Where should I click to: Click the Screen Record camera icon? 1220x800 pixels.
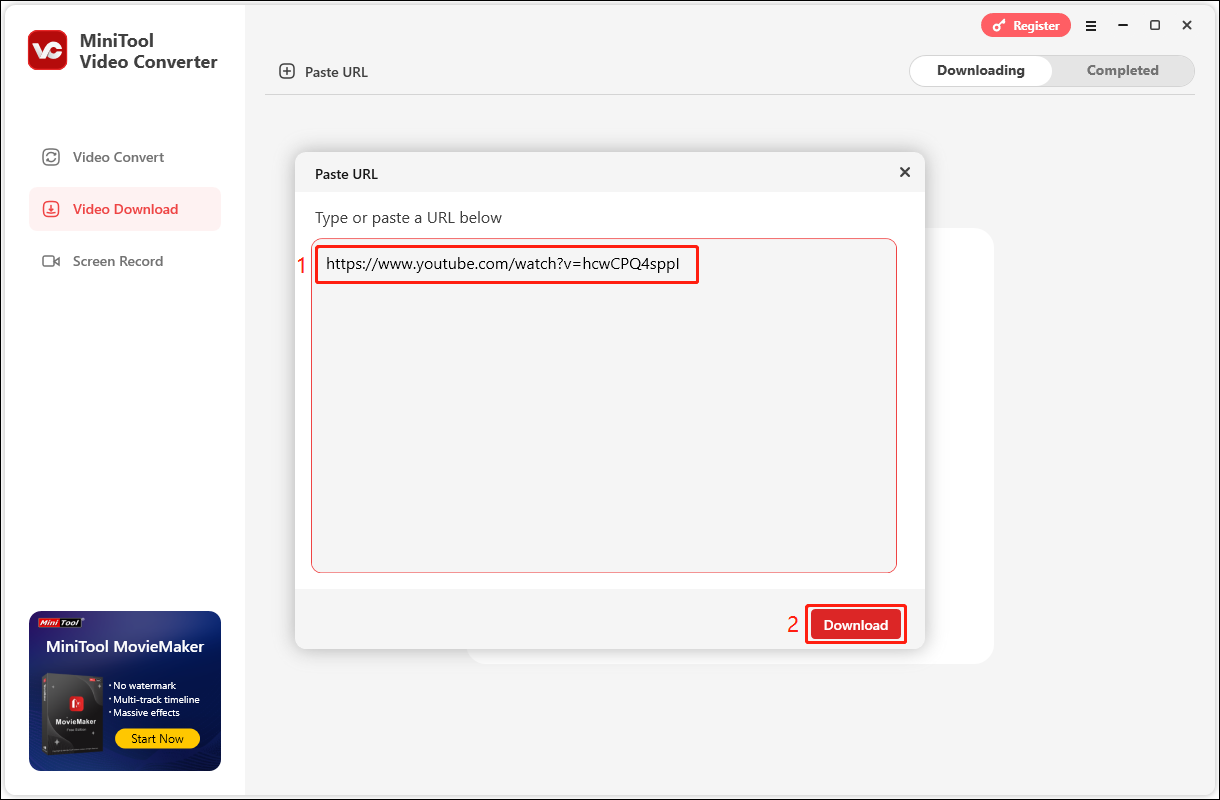pos(51,261)
